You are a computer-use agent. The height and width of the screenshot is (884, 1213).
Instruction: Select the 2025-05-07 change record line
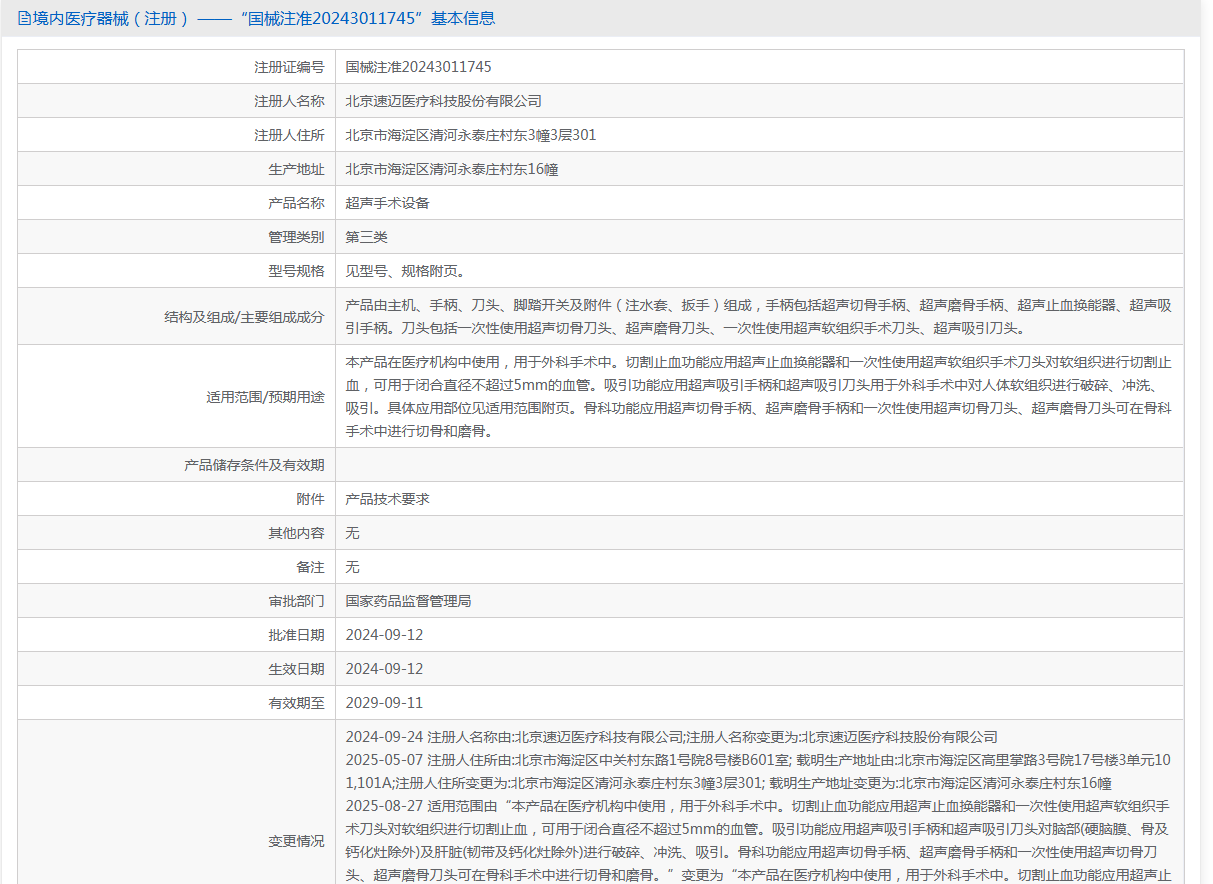pos(759,771)
